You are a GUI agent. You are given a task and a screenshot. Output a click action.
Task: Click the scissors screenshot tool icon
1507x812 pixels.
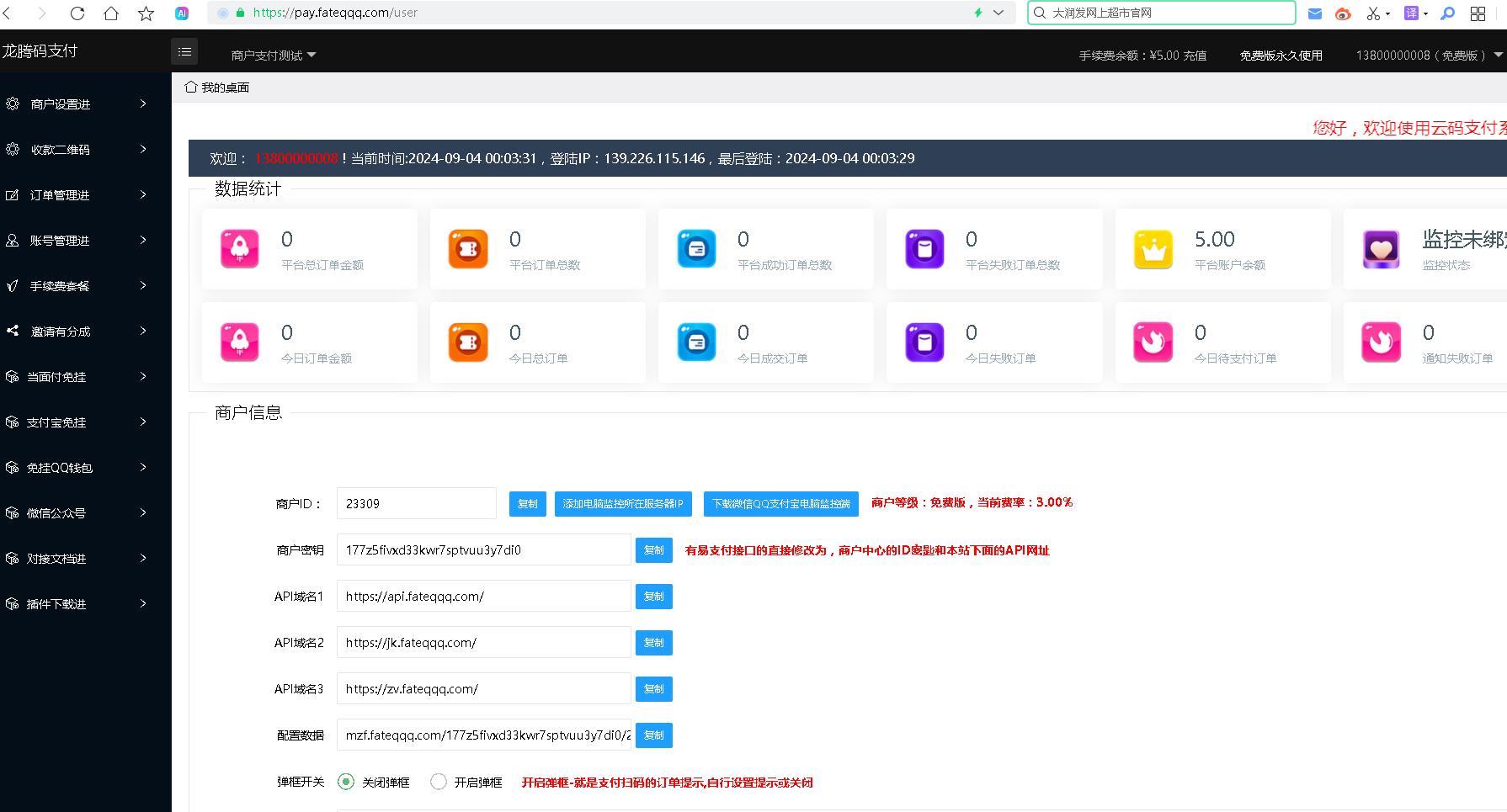click(1374, 13)
